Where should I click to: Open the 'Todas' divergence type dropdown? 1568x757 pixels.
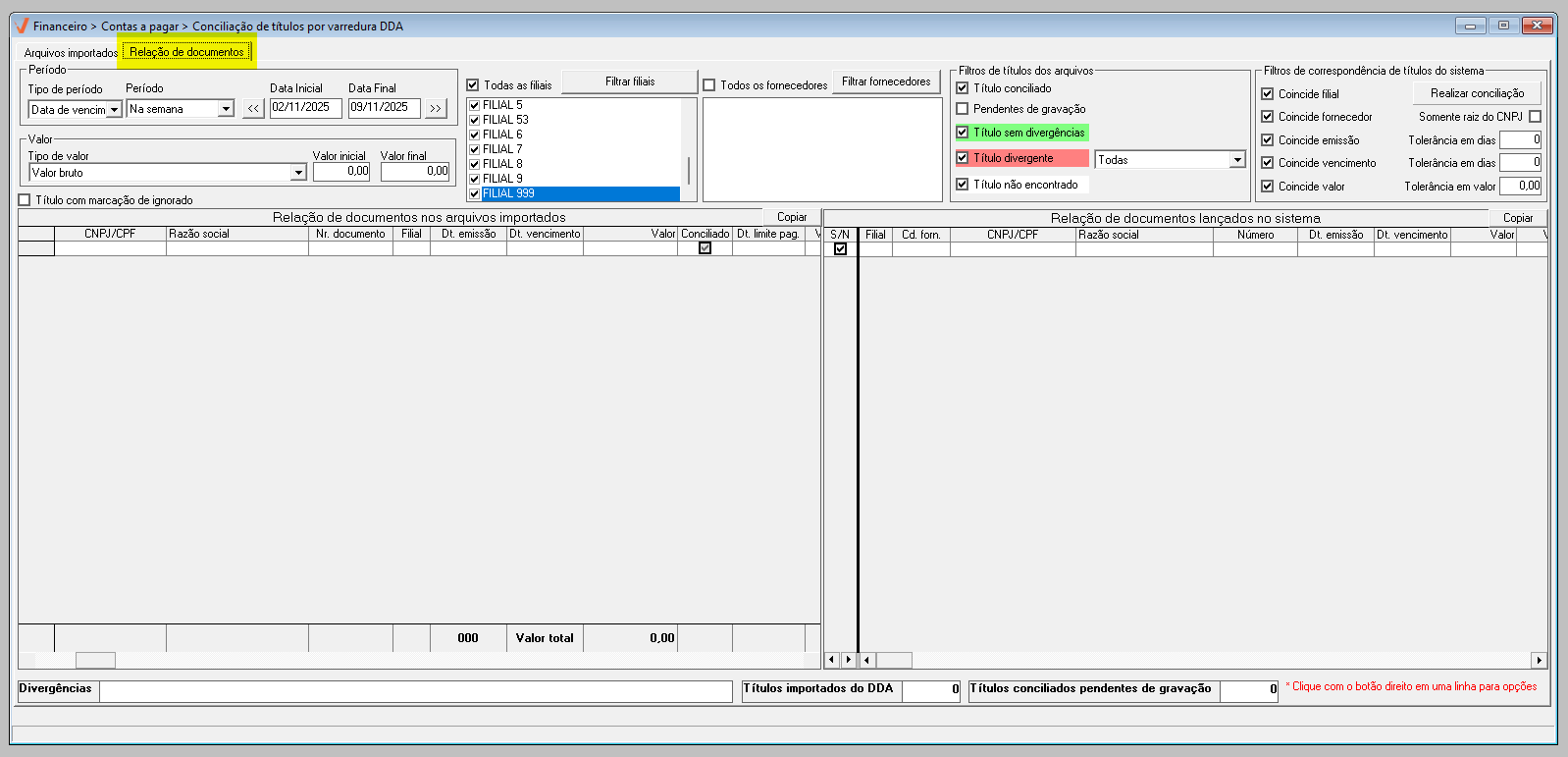click(1237, 160)
